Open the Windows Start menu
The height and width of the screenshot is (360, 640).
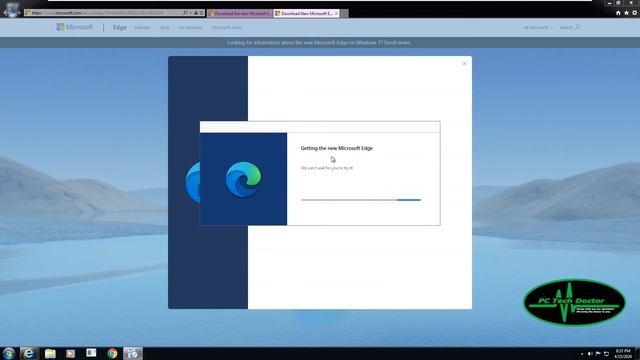pyautogui.click(x=9, y=353)
